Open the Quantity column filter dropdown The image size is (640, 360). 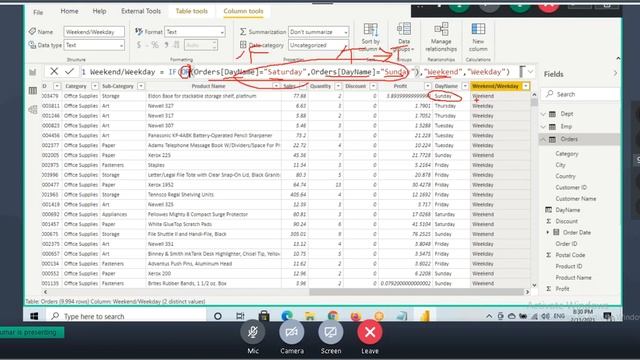338,86
